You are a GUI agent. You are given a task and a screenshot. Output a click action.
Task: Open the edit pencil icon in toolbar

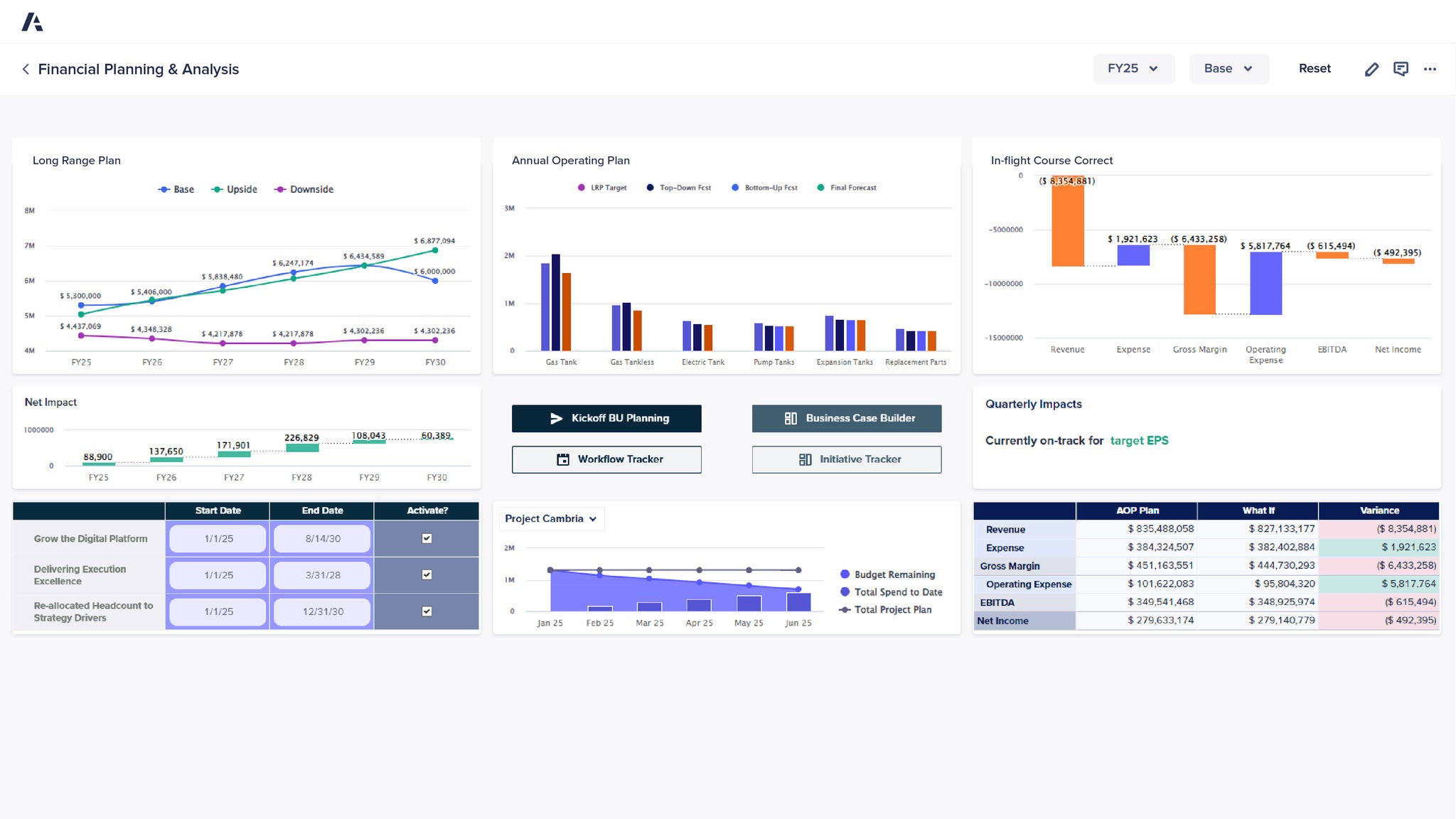click(x=1371, y=68)
